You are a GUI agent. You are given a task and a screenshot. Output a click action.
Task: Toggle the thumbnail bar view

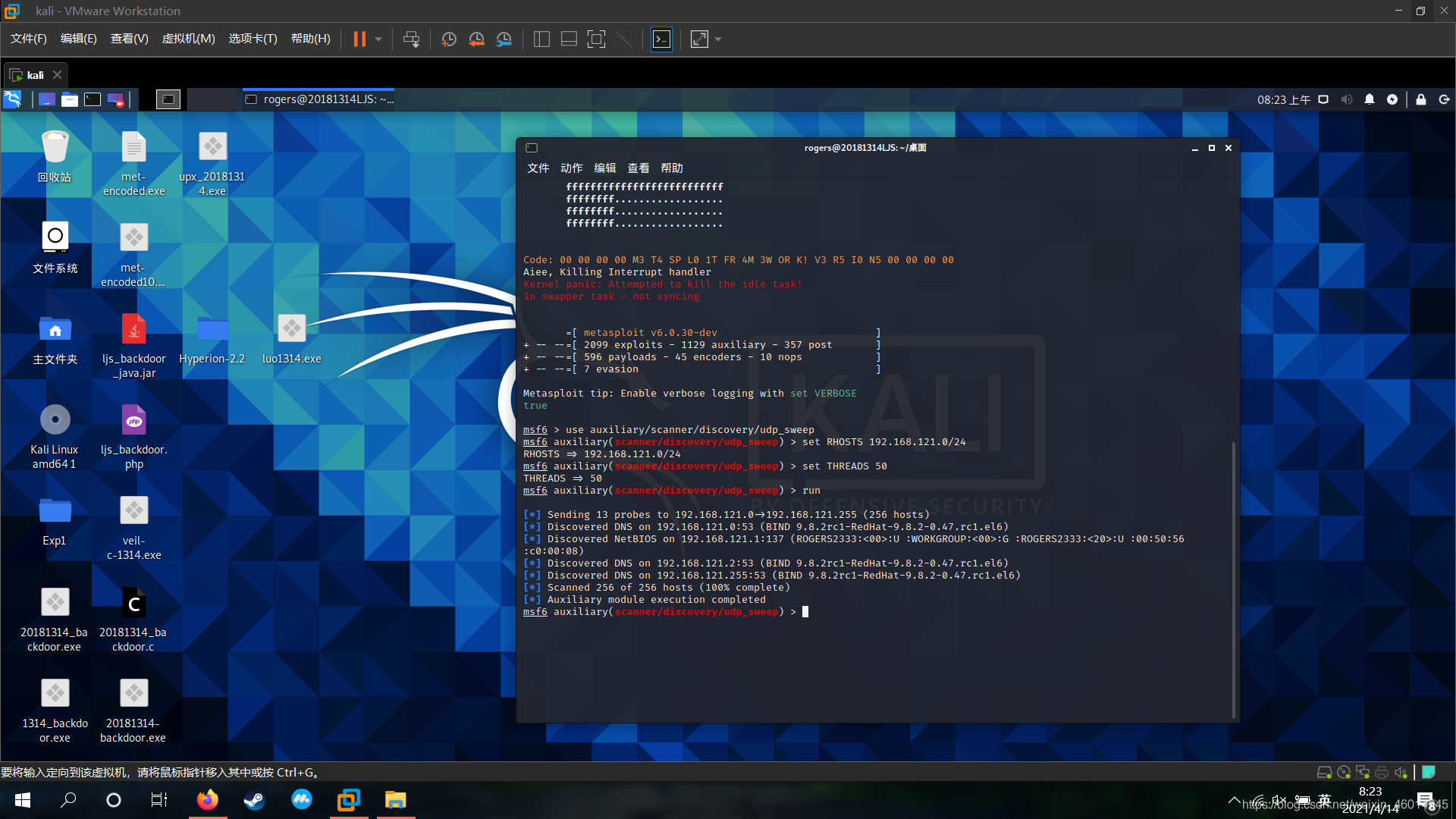(569, 39)
